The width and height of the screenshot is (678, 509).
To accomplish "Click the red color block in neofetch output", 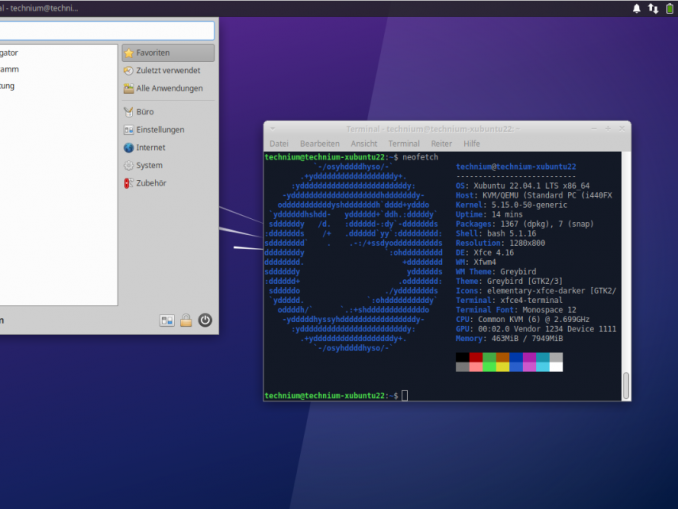I will tap(476, 357).
